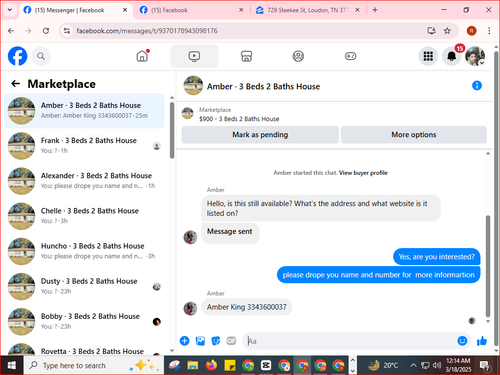500x375 pixels.
Task: Click the back arrow beside Marketplace heading
Action: click(16, 84)
